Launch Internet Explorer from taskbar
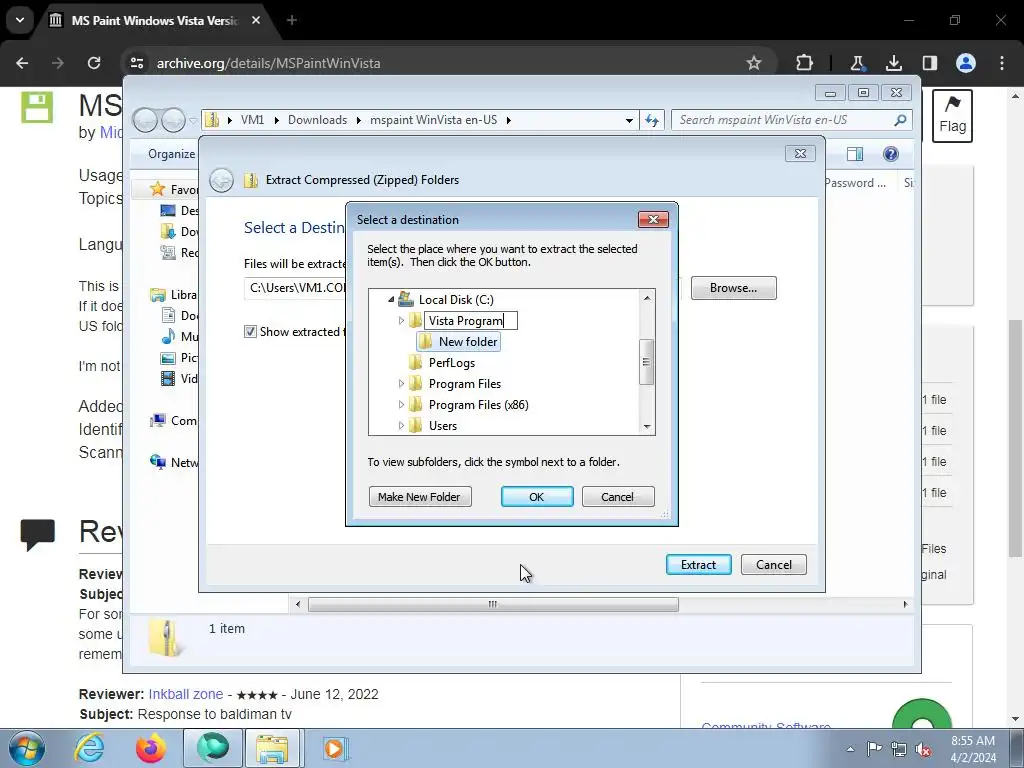Screen dimensions: 1024x768 coord(89,748)
